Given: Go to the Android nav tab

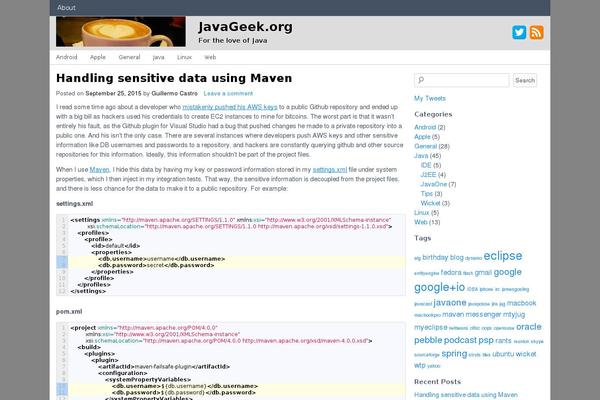Looking at the screenshot, I should (x=67, y=57).
